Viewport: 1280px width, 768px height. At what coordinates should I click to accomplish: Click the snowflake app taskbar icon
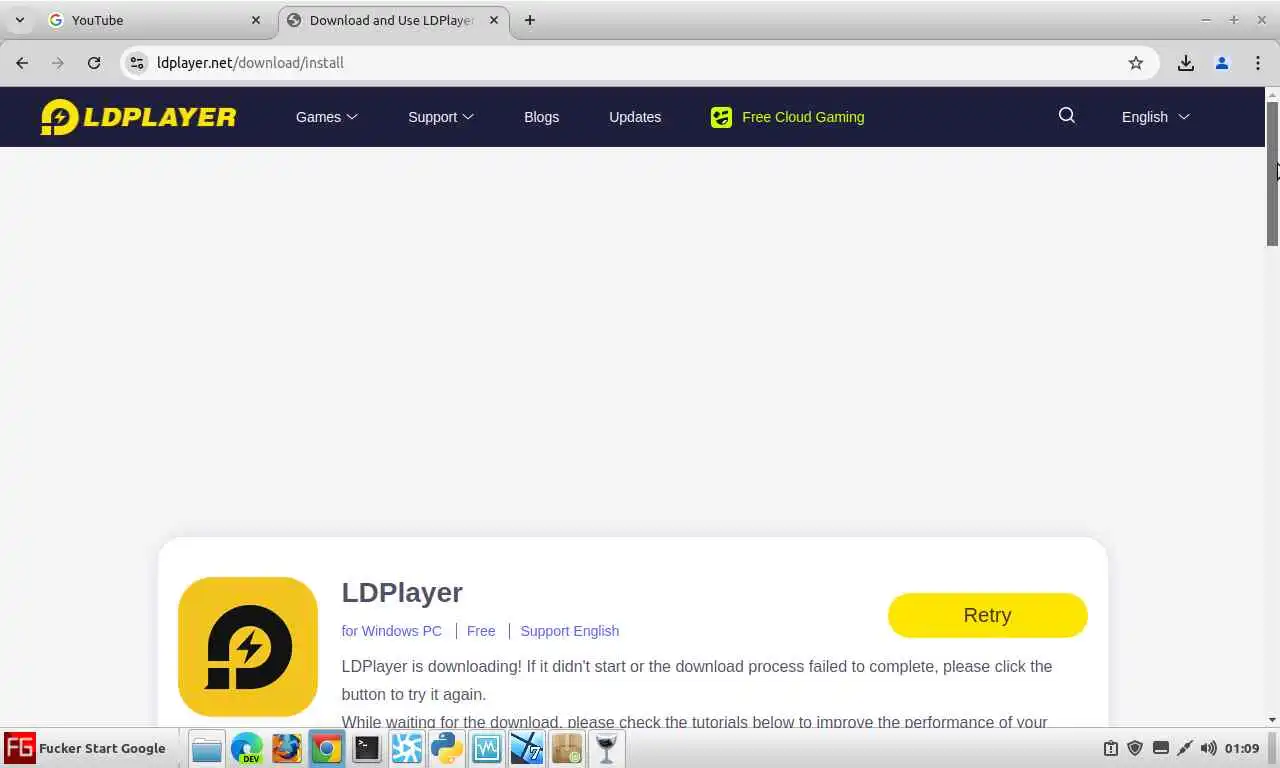(407, 748)
